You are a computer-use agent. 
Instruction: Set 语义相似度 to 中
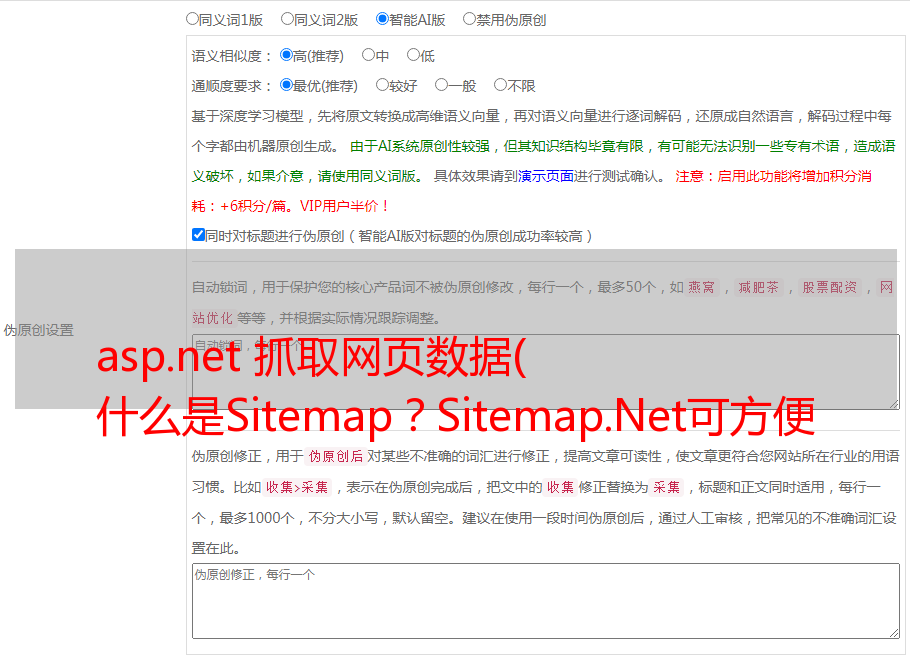(x=368, y=55)
